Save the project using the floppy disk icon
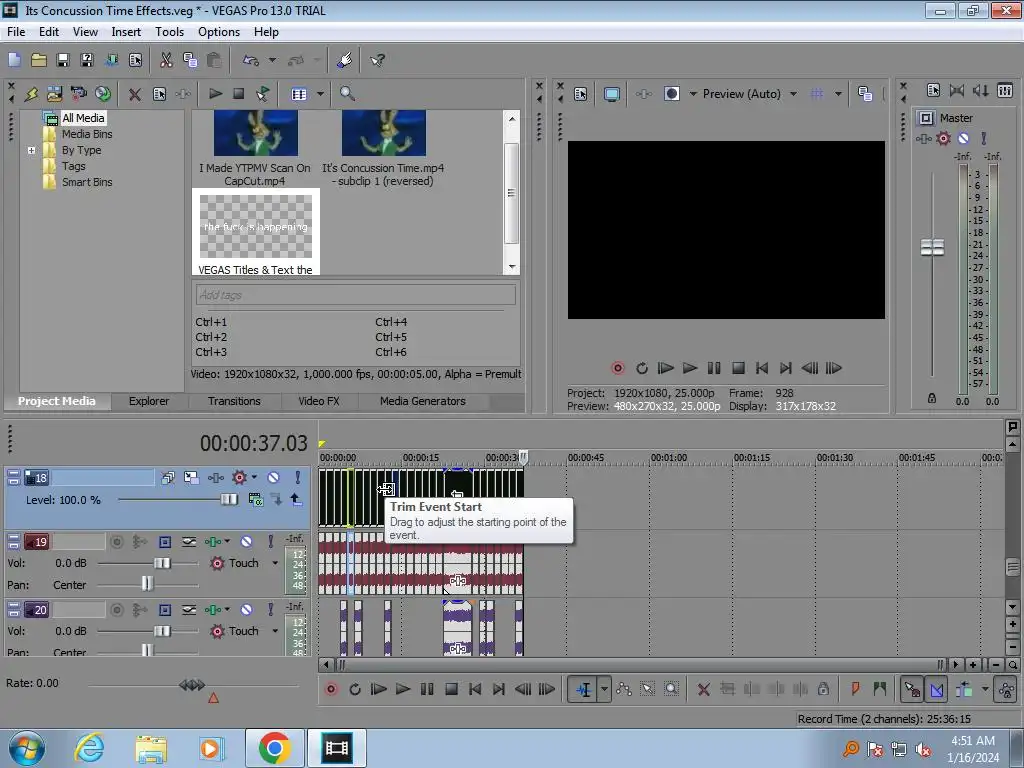1024x768 pixels. coord(63,60)
